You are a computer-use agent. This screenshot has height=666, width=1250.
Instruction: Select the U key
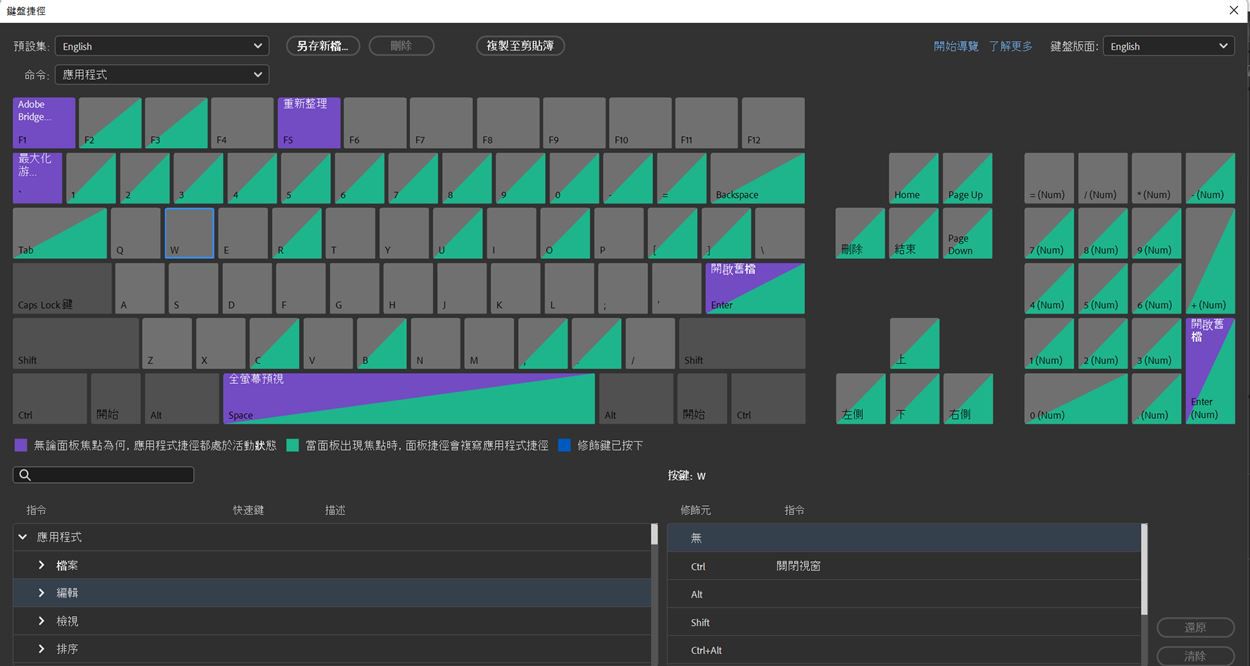pyautogui.click(x=458, y=233)
